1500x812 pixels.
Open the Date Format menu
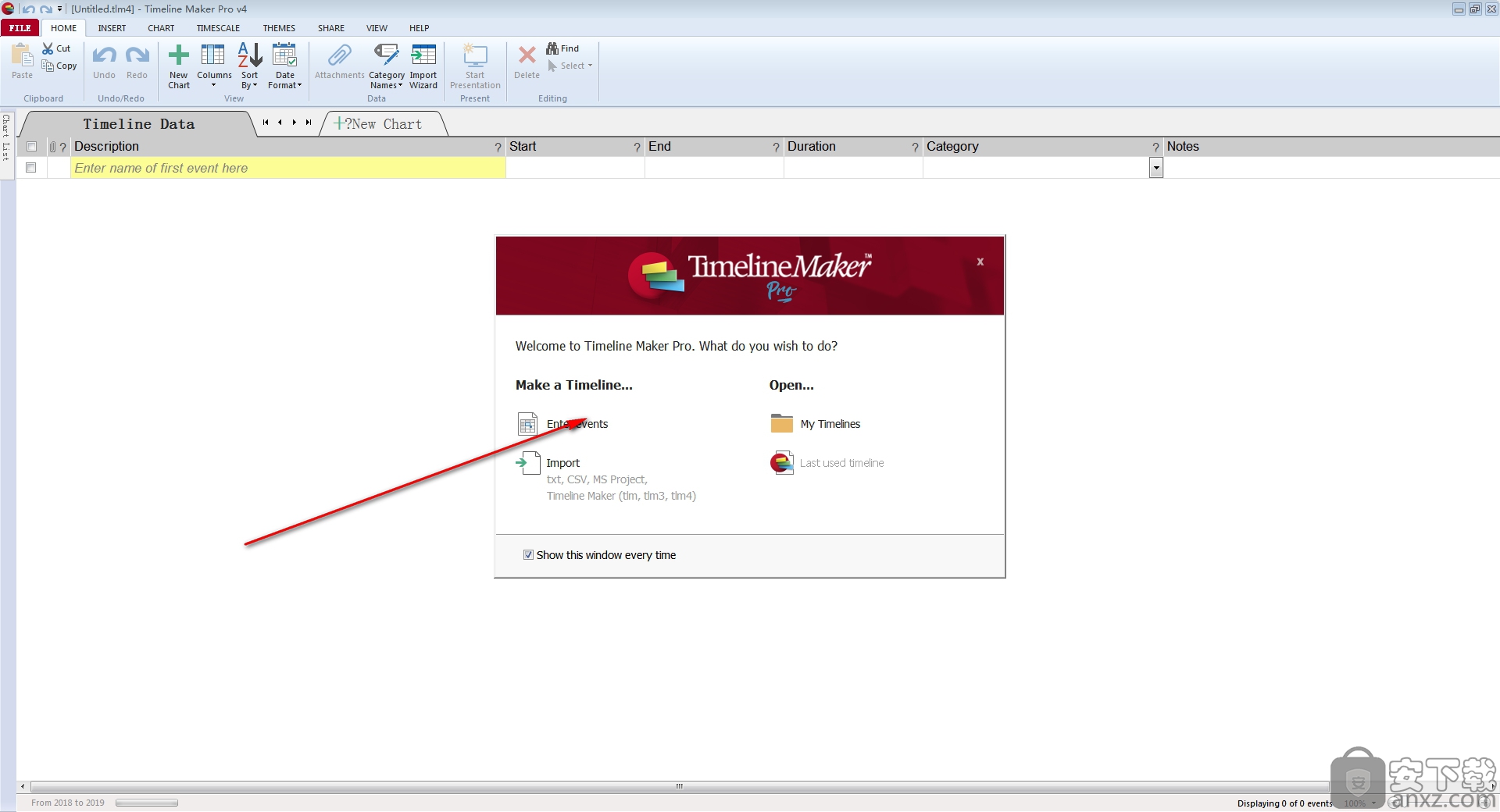pyautogui.click(x=284, y=66)
